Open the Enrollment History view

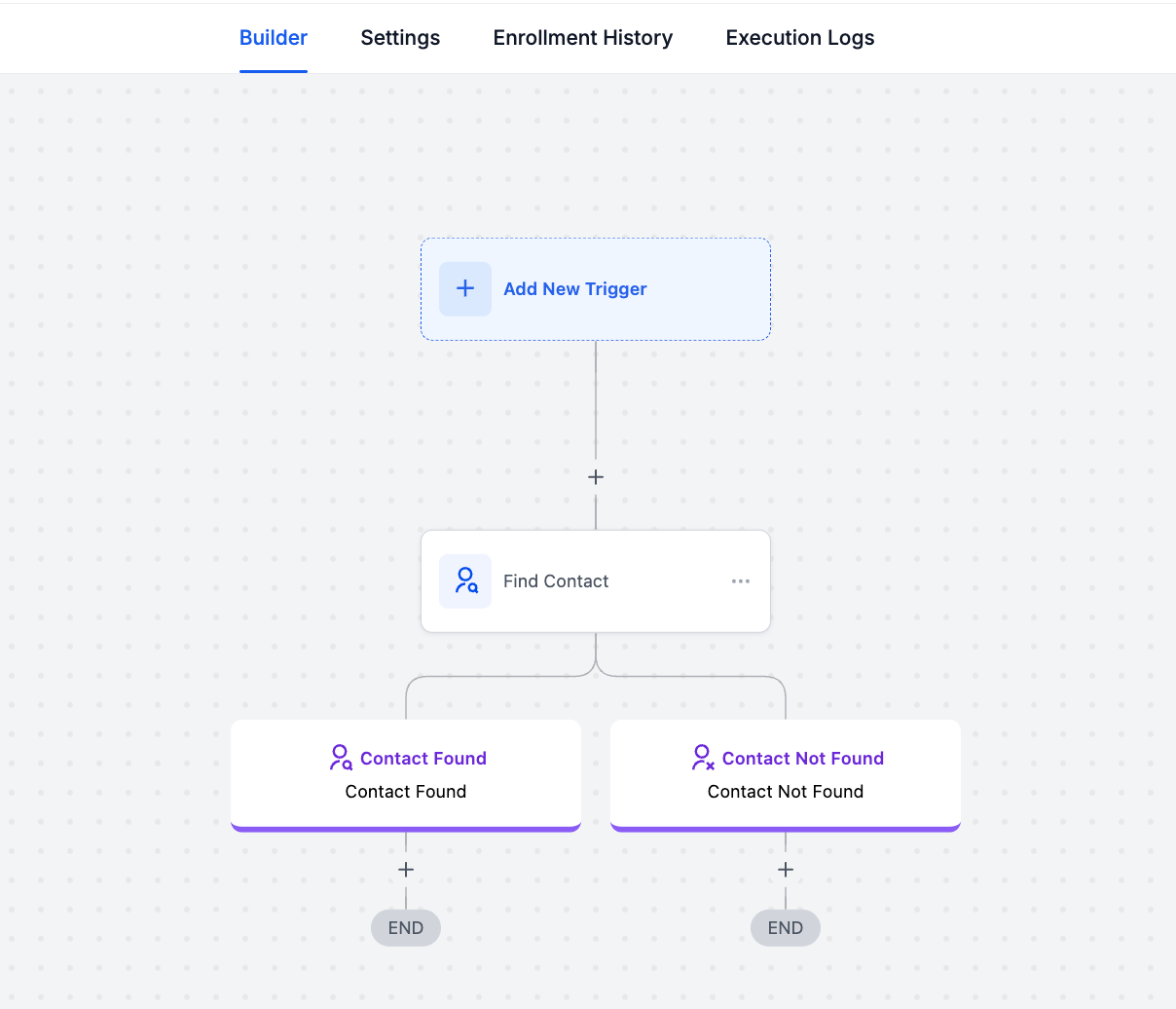[x=582, y=37]
